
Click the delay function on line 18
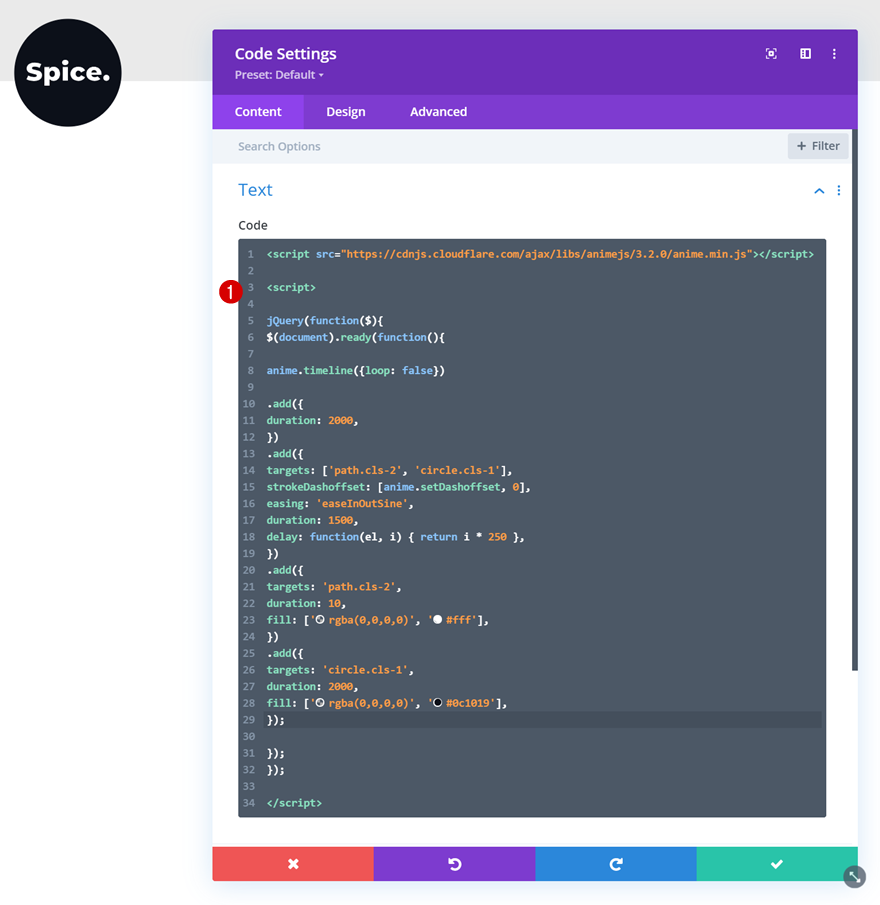(x=395, y=537)
